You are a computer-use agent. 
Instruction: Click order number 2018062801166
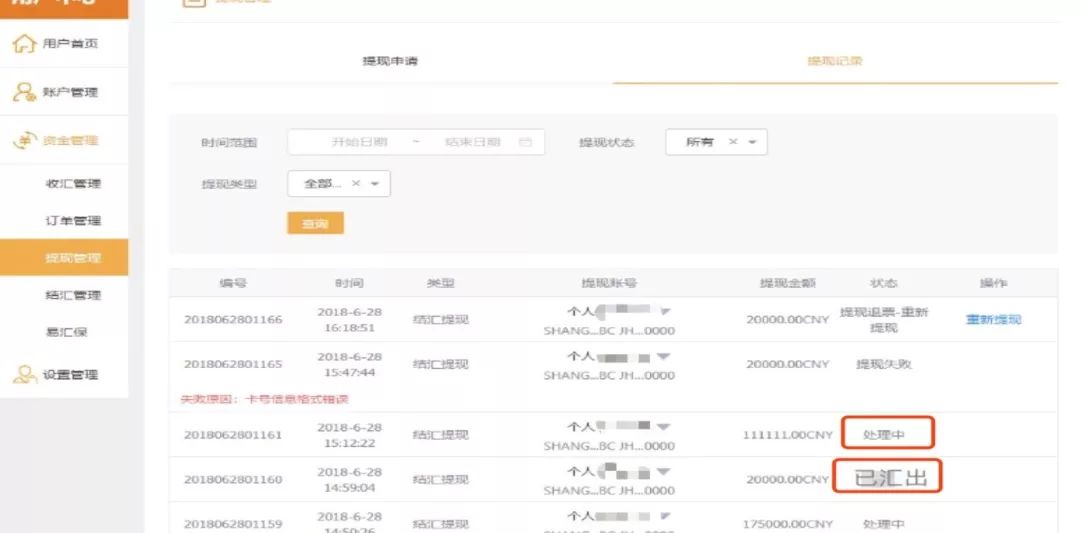pyautogui.click(x=233, y=320)
